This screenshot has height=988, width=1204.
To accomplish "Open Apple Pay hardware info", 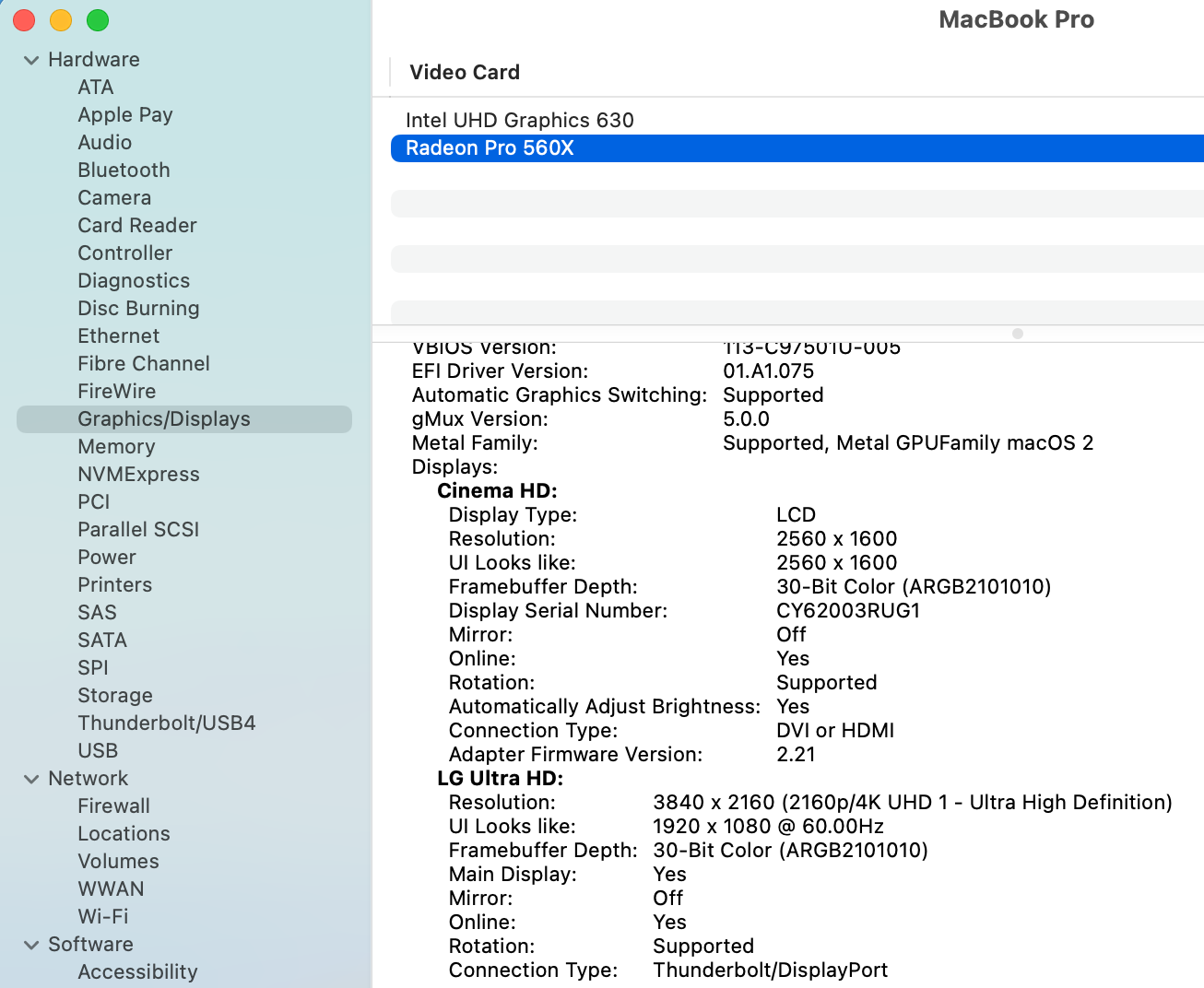I will coord(125,115).
